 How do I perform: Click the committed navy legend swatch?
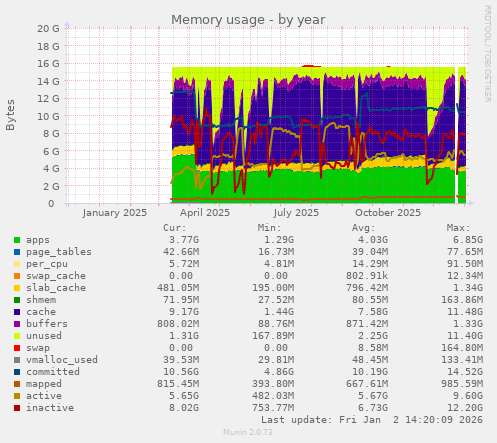[x=17, y=372]
